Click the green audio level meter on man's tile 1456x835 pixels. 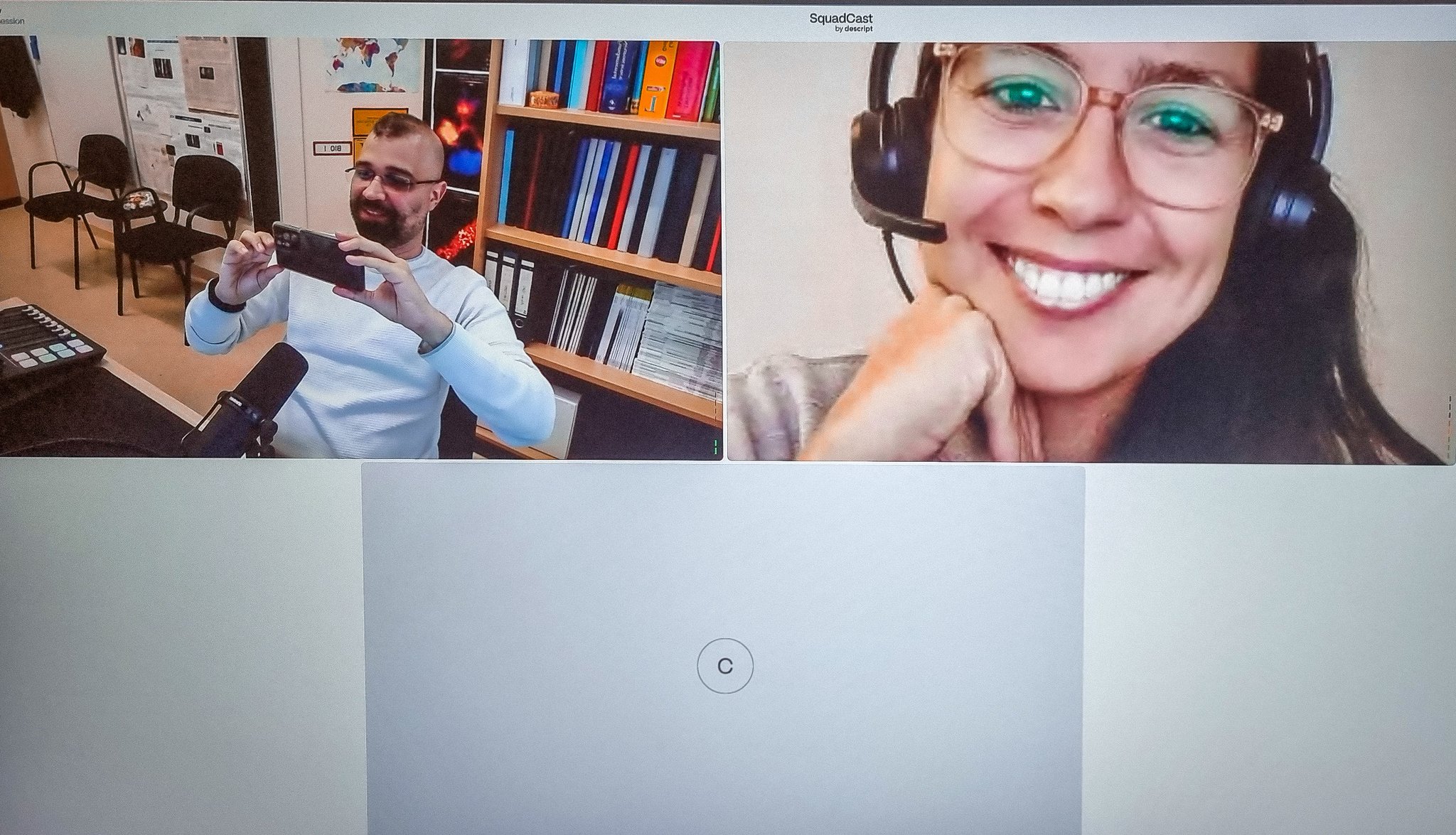(715, 447)
